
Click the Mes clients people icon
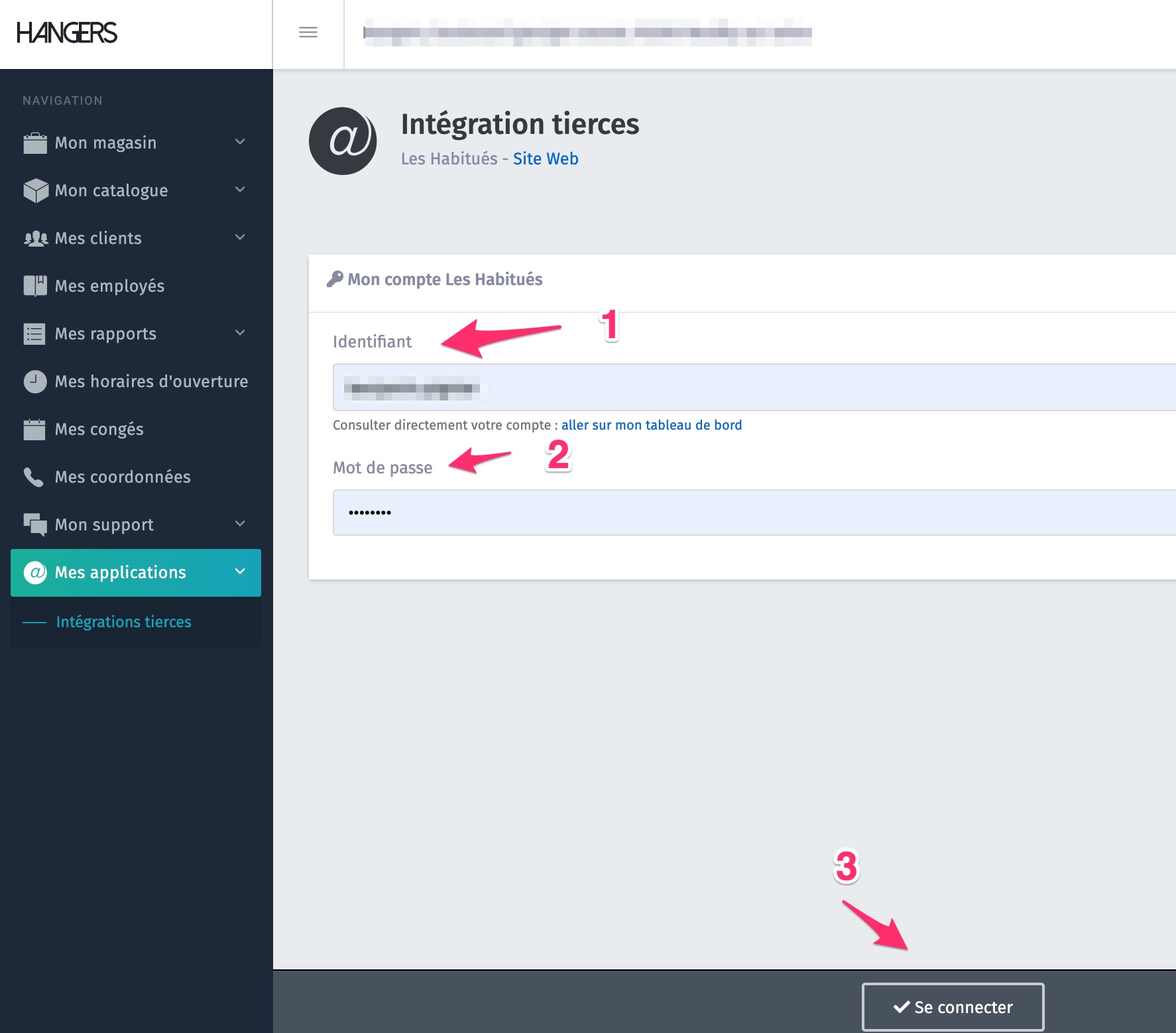(35, 239)
